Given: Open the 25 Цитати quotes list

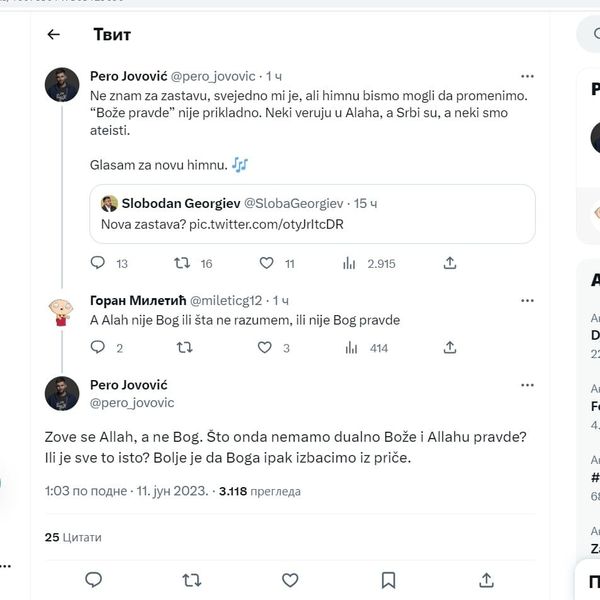Looking at the screenshot, I should (73, 537).
